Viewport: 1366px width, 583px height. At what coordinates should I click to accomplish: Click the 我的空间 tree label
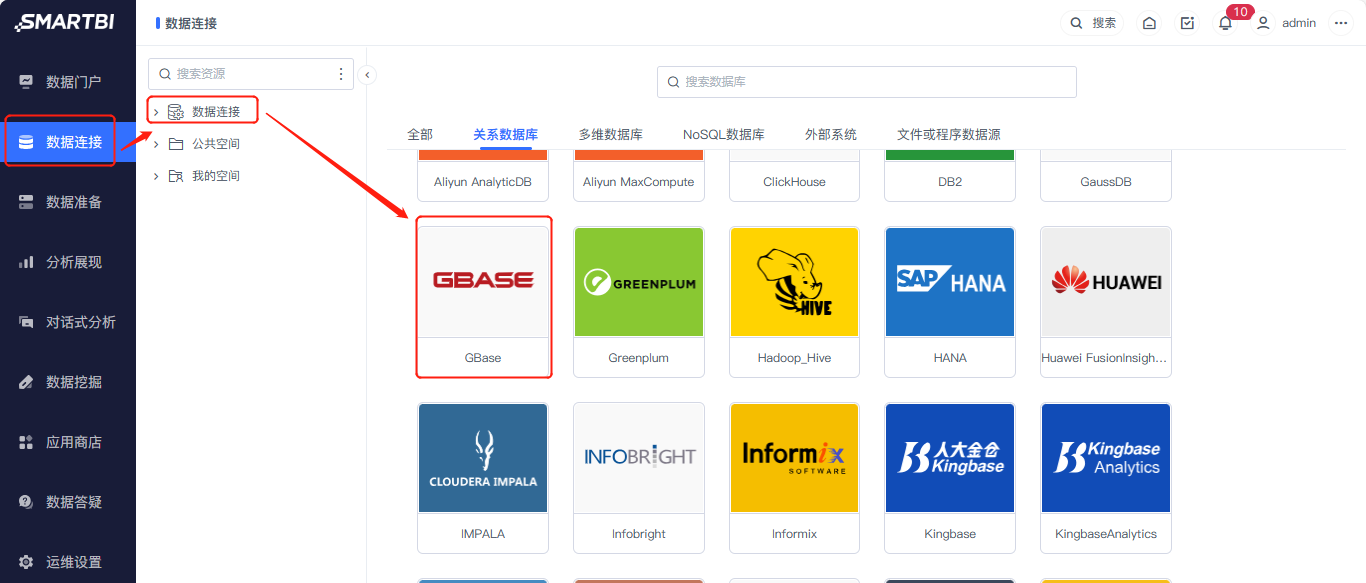pos(216,176)
